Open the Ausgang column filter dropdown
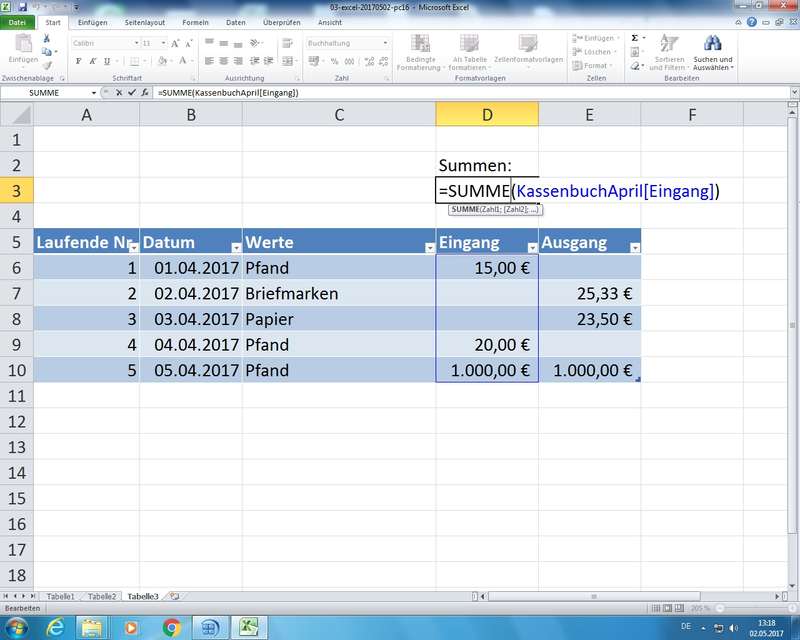800x640 pixels. tap(635, 248)
